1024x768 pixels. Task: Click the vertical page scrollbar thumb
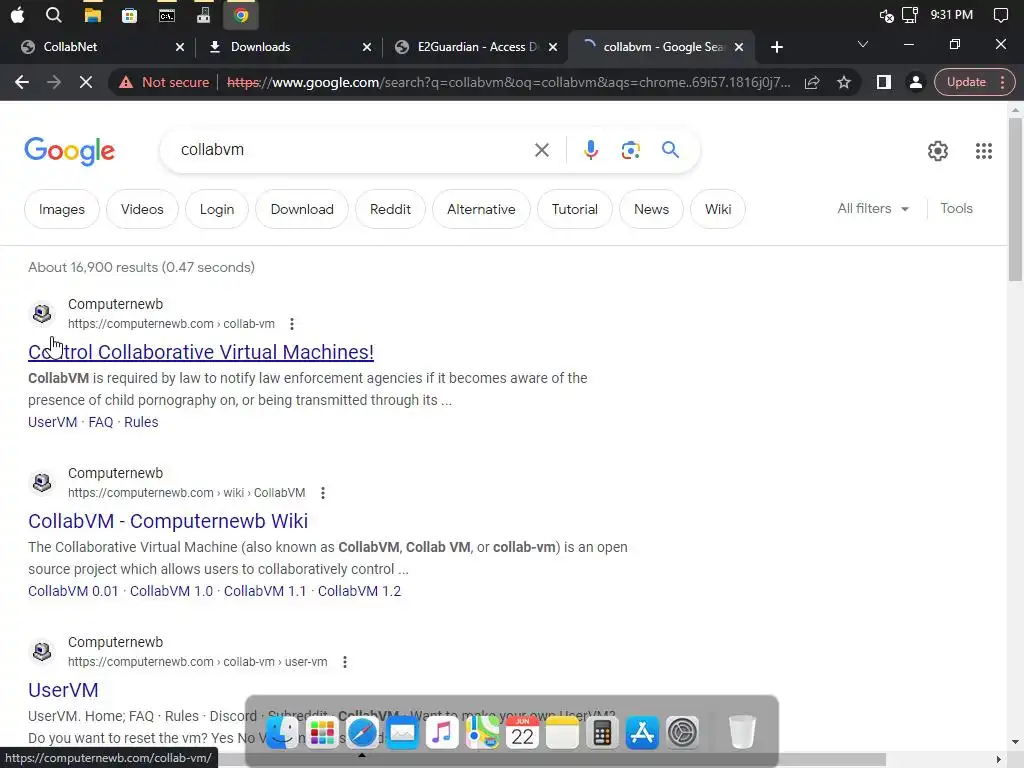coord(1015,200)
